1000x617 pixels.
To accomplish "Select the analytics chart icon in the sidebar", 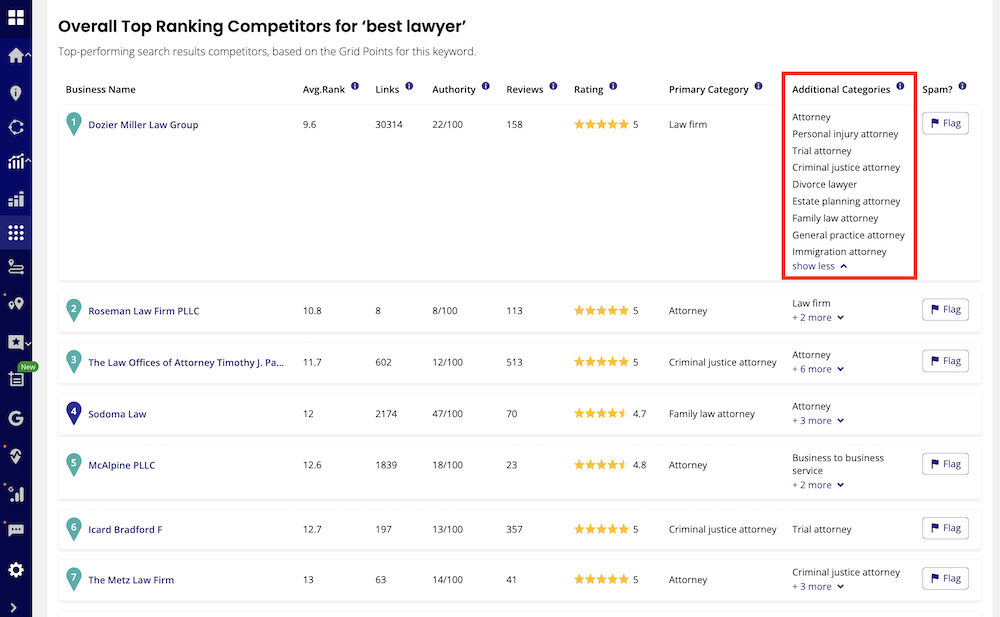I will tap(15, 196).
